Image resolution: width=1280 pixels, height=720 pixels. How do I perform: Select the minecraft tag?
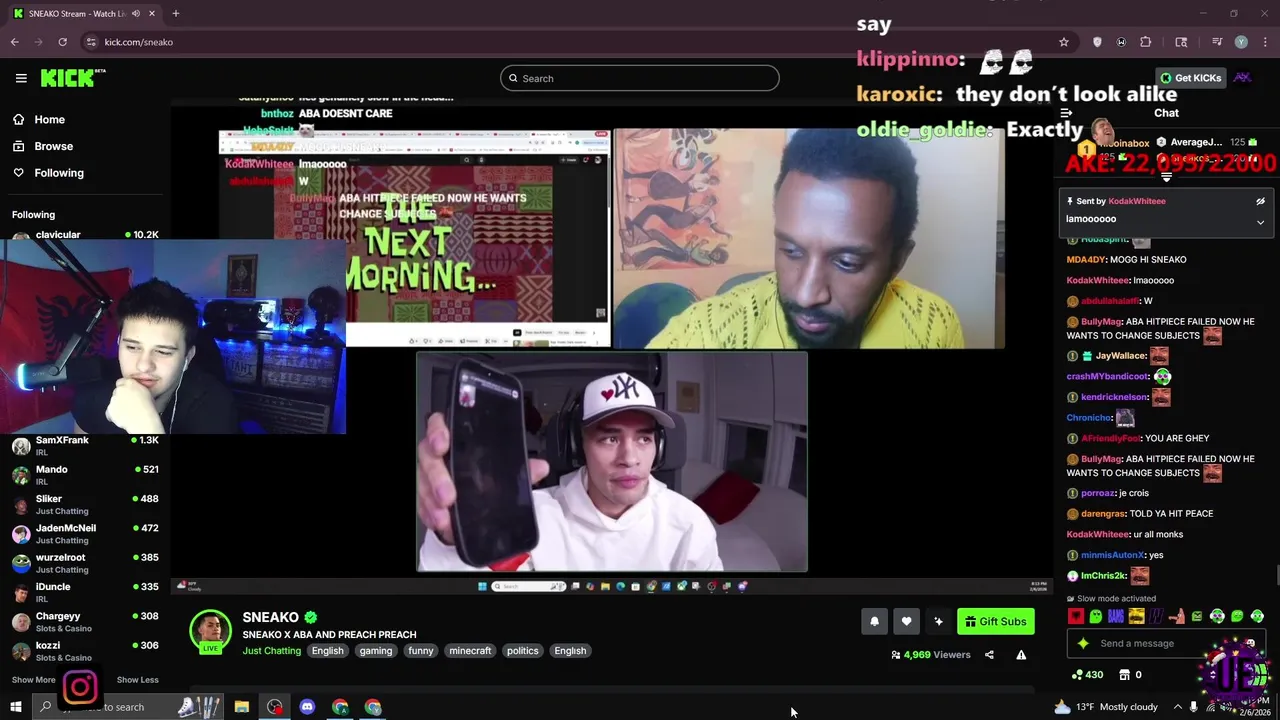pyautogui.click(x=470, y=651)
